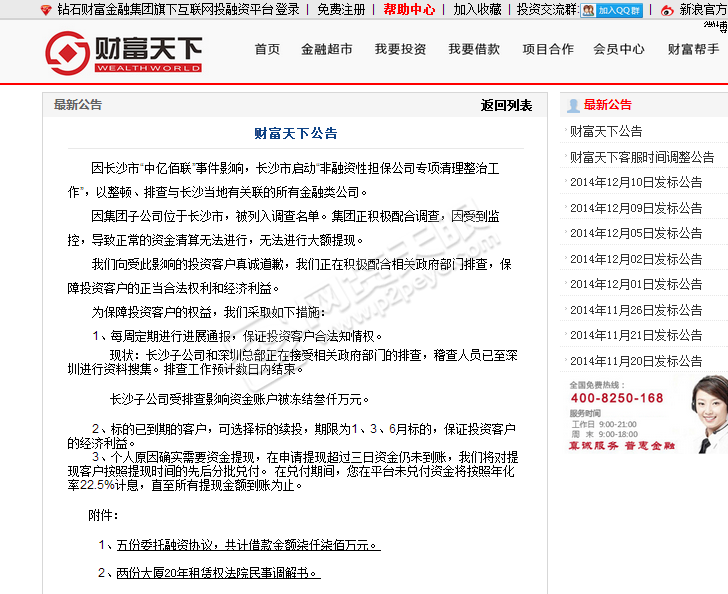Click the article title 财富天下公告
This screenshot has height=594, width=728.
pos(296,134)
